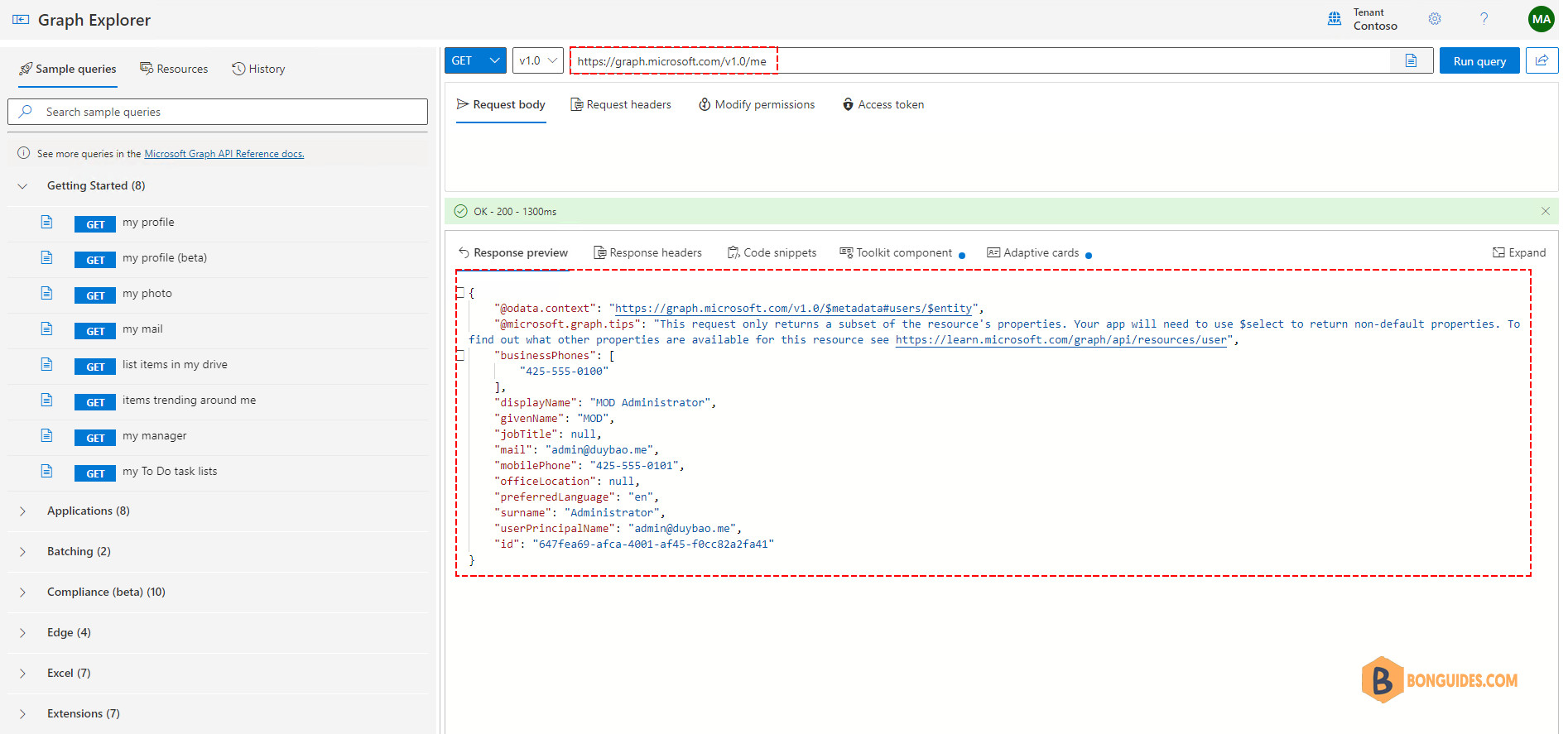1568x734 pixels.
Task: Collapse the Getting Started (8) group
Action: [22, 186]
